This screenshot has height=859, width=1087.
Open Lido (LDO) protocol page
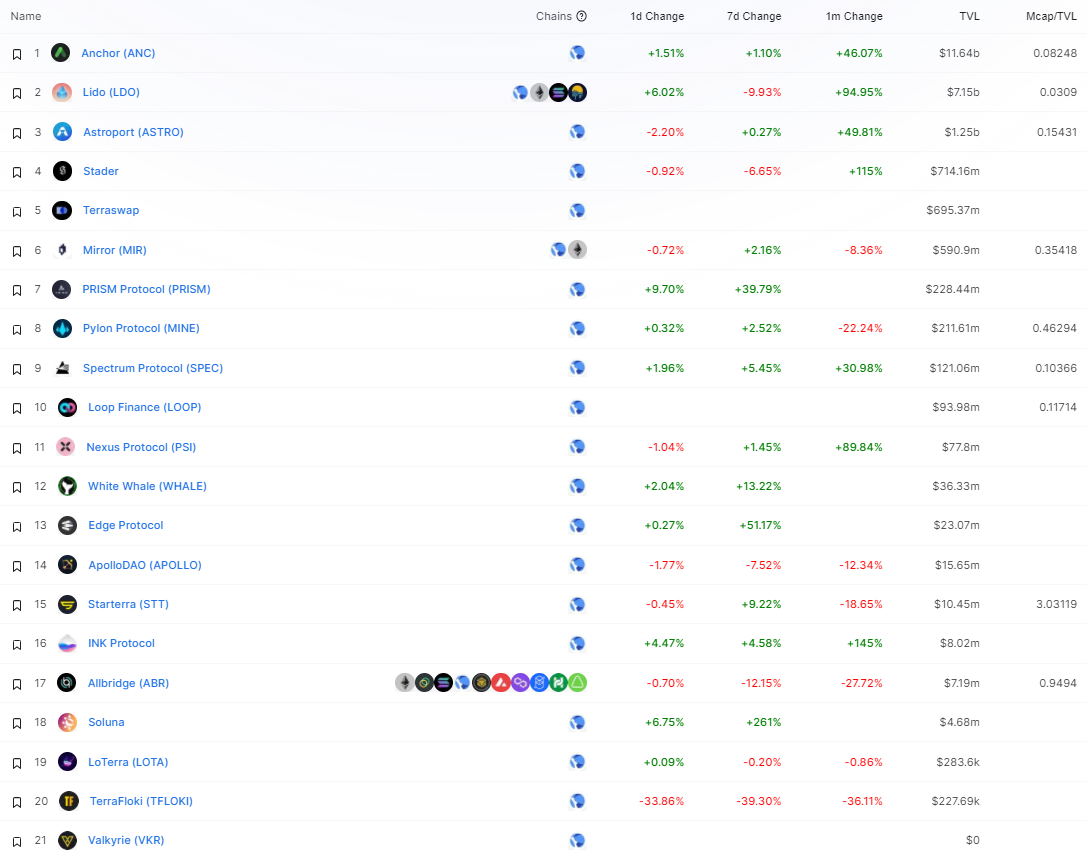111,92
